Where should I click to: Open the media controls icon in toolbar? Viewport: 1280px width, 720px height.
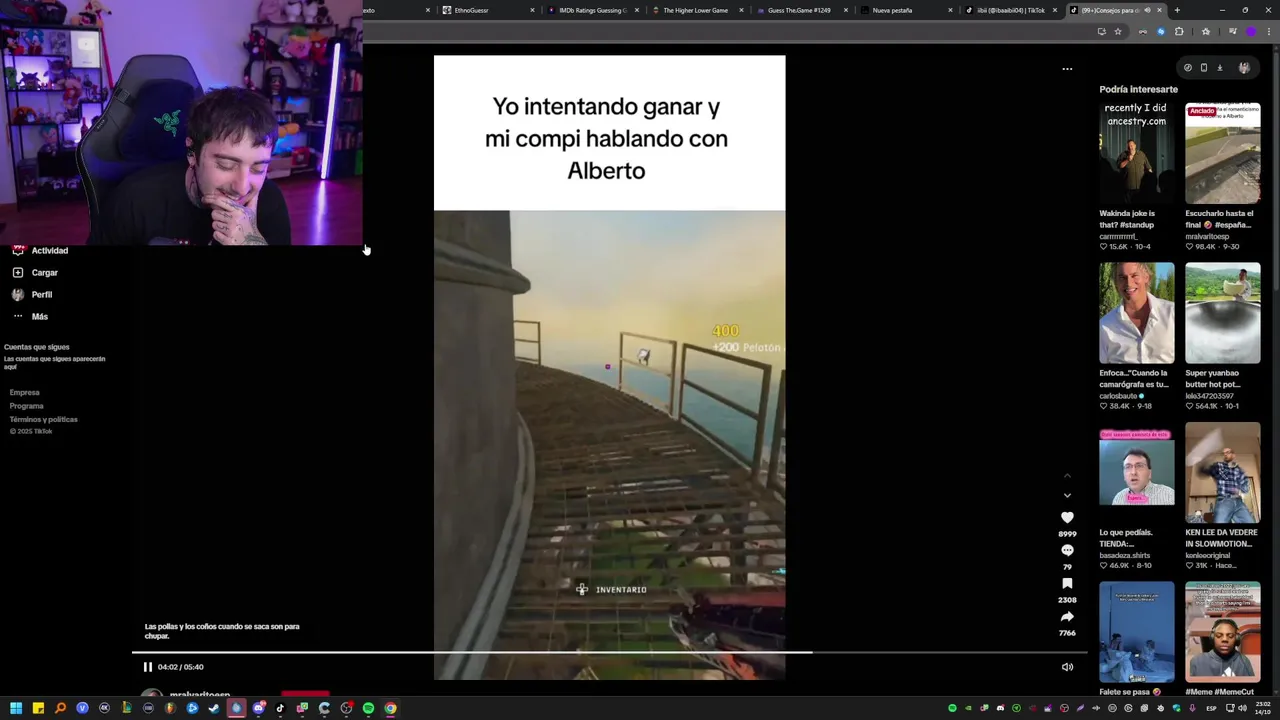1233,31
